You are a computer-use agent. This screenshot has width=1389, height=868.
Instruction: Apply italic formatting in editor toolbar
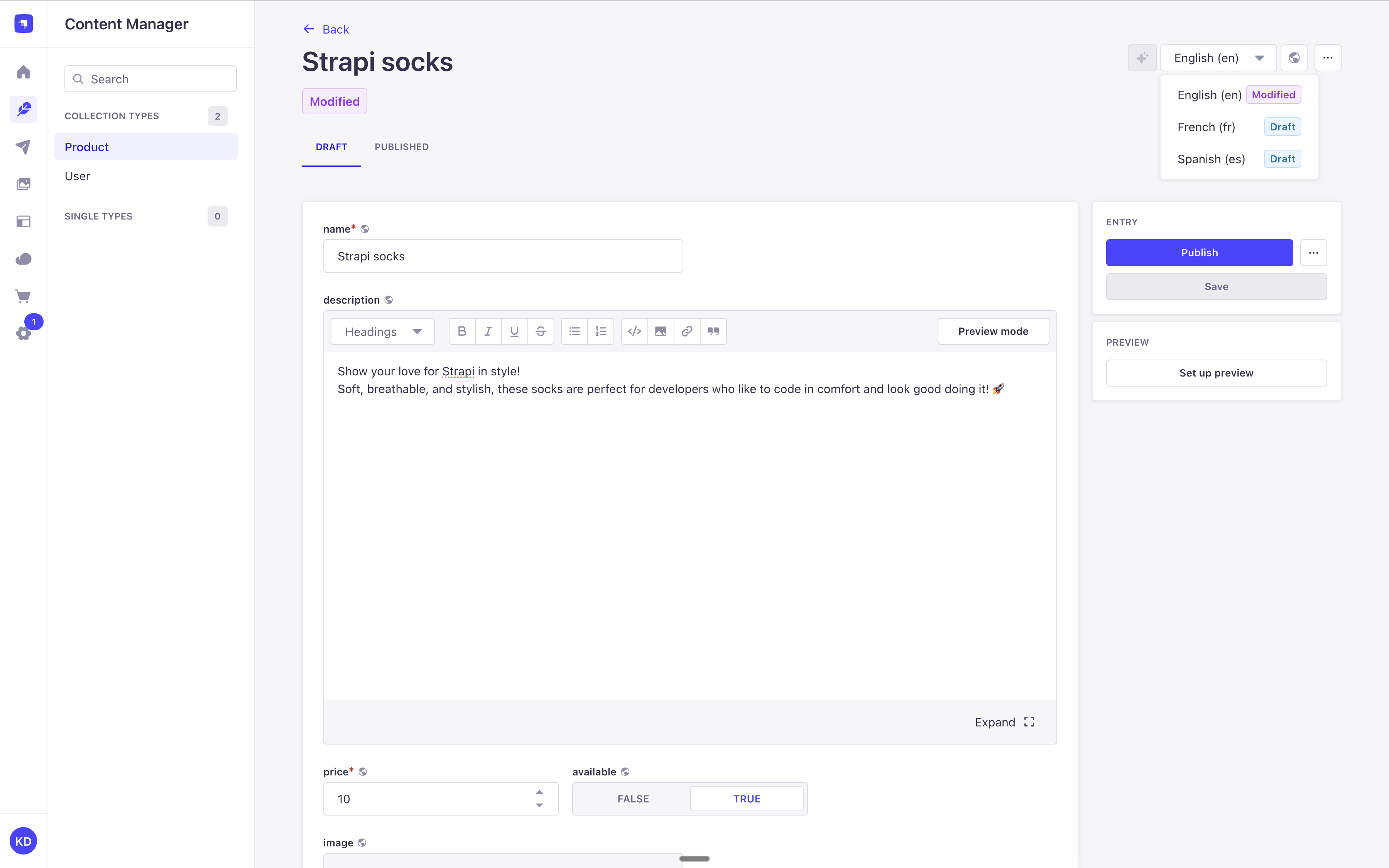488,331
